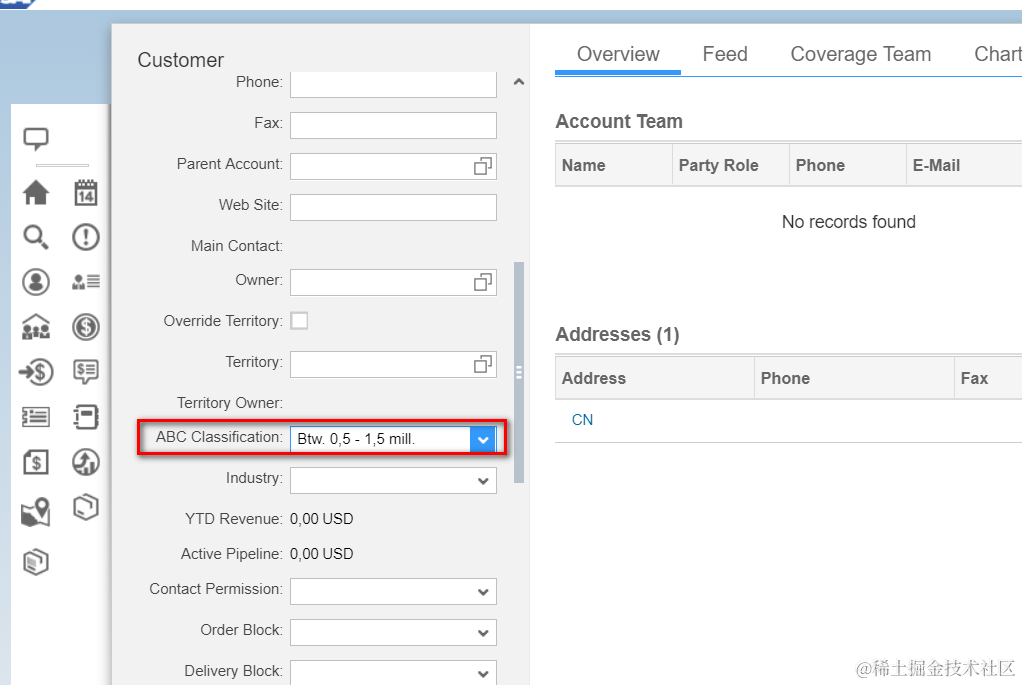Open the Accounts building-with-people icon
Viewport: 1022px width, 685px height.
(36, 327)
